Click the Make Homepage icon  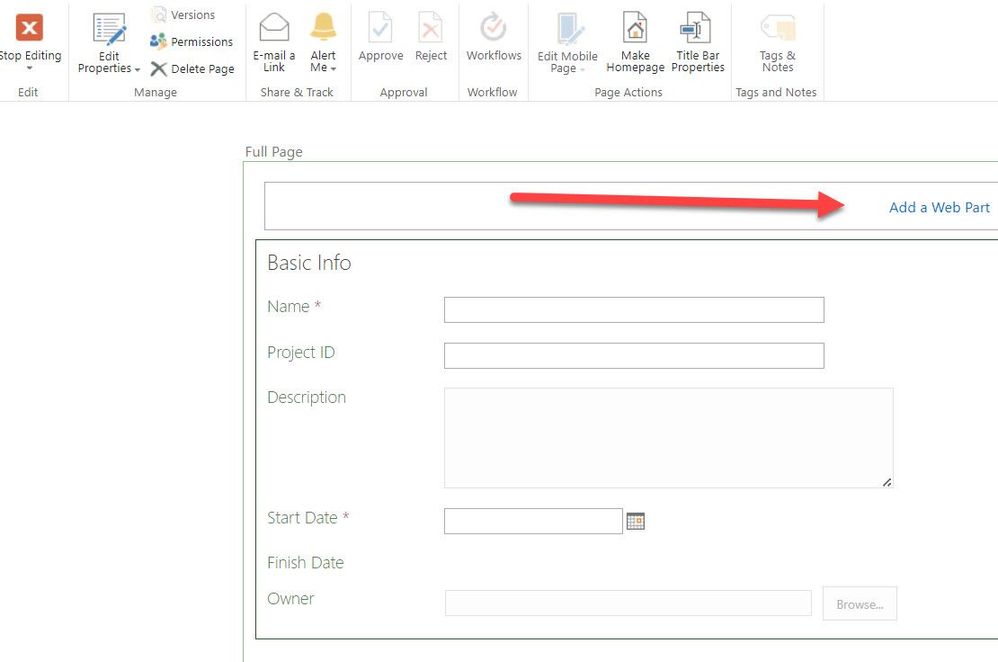point(635,28)
